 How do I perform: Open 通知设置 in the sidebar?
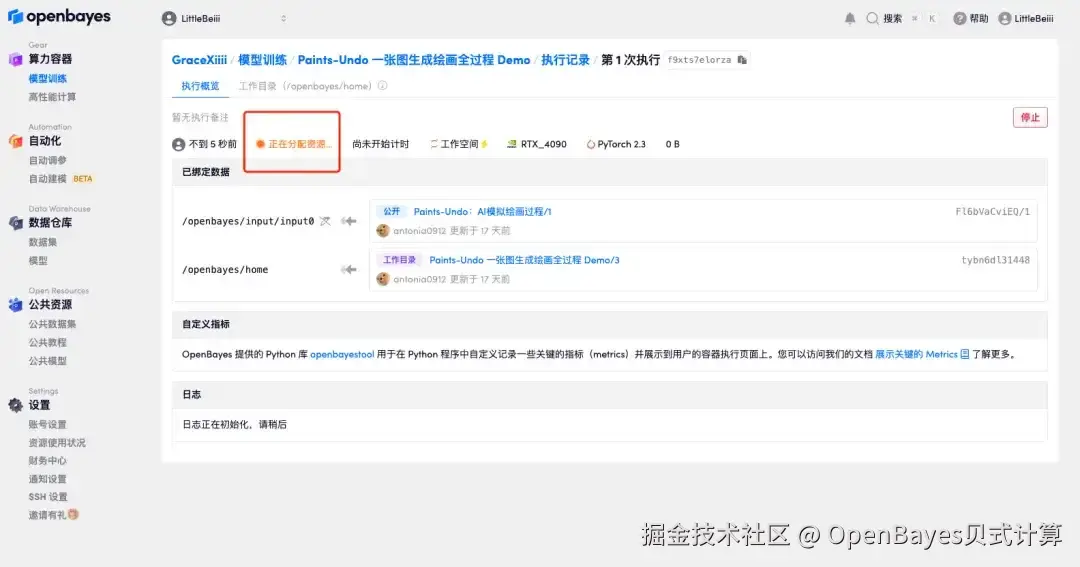48,479
